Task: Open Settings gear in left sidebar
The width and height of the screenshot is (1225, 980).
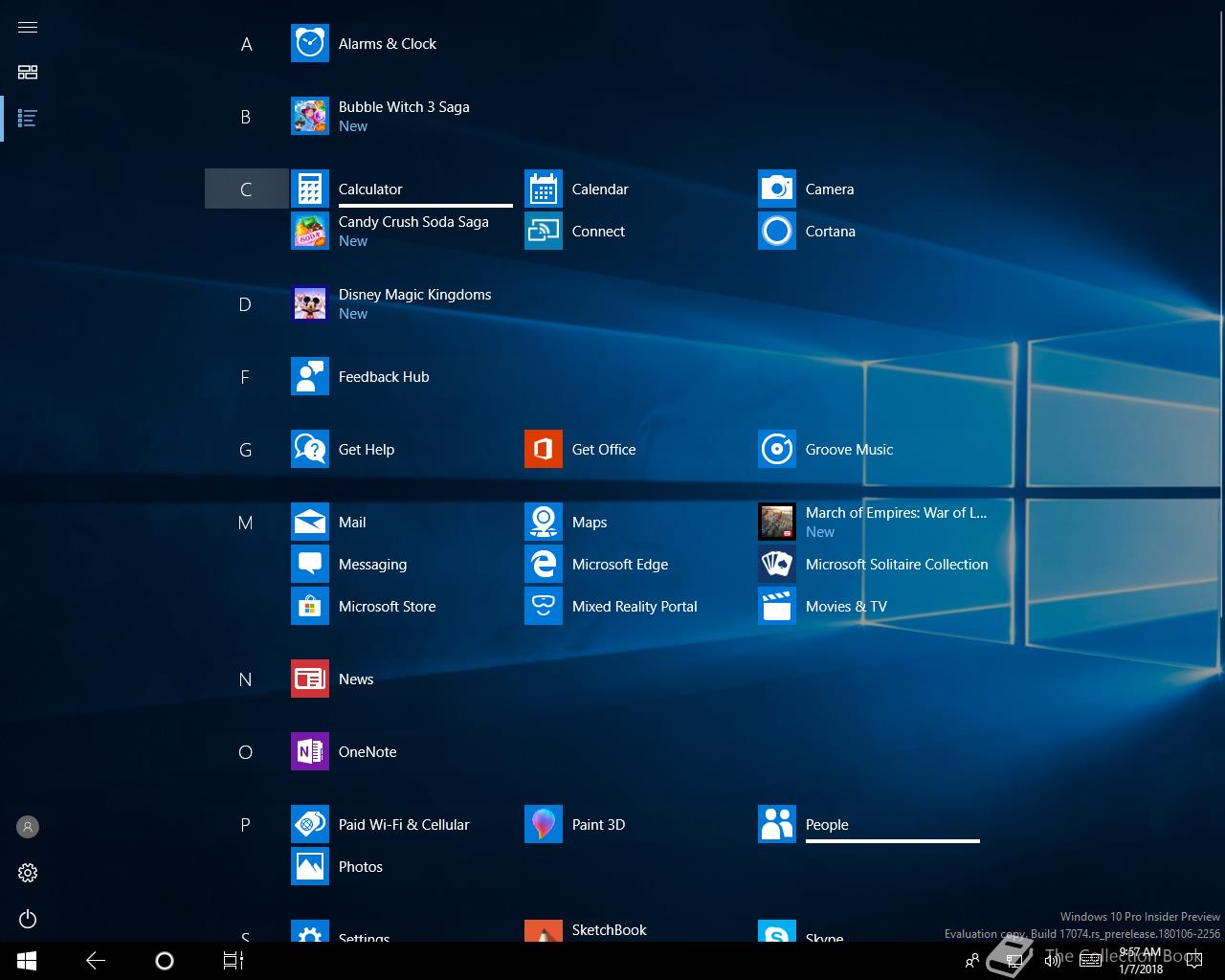Action: coord(28,873)
